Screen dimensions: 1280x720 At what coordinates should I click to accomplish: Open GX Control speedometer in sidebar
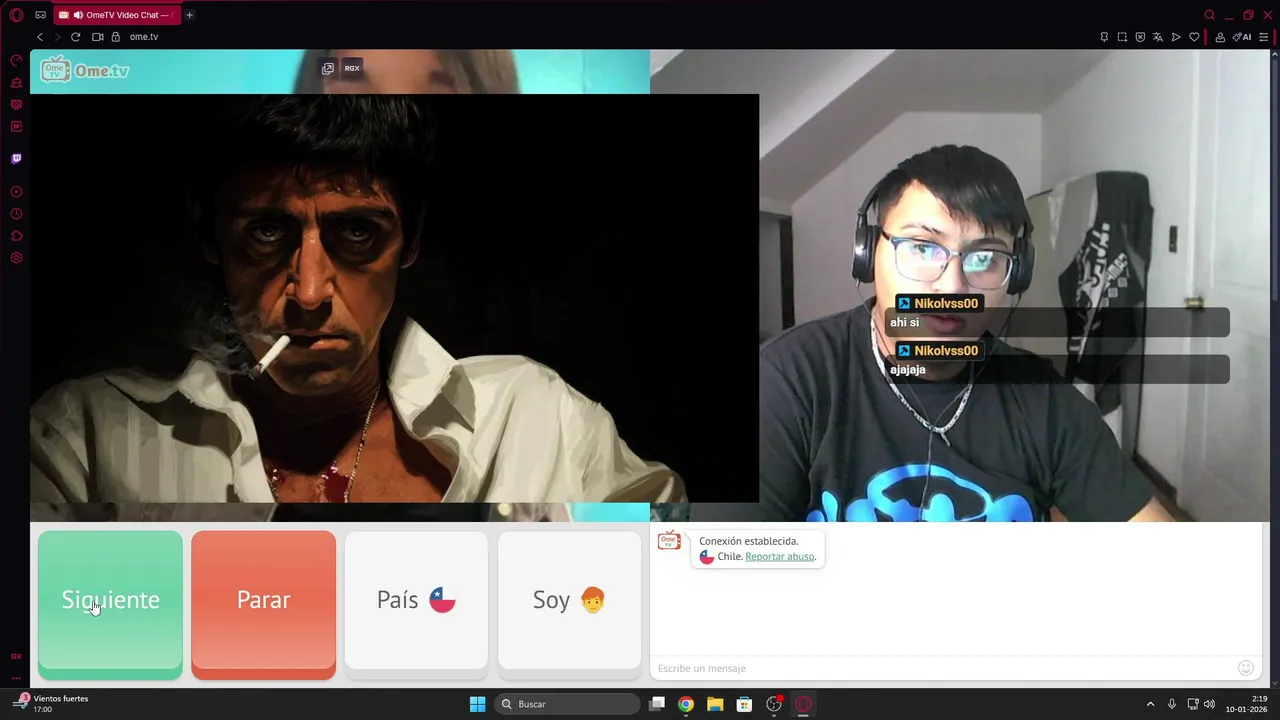click(x=16, y=60)
